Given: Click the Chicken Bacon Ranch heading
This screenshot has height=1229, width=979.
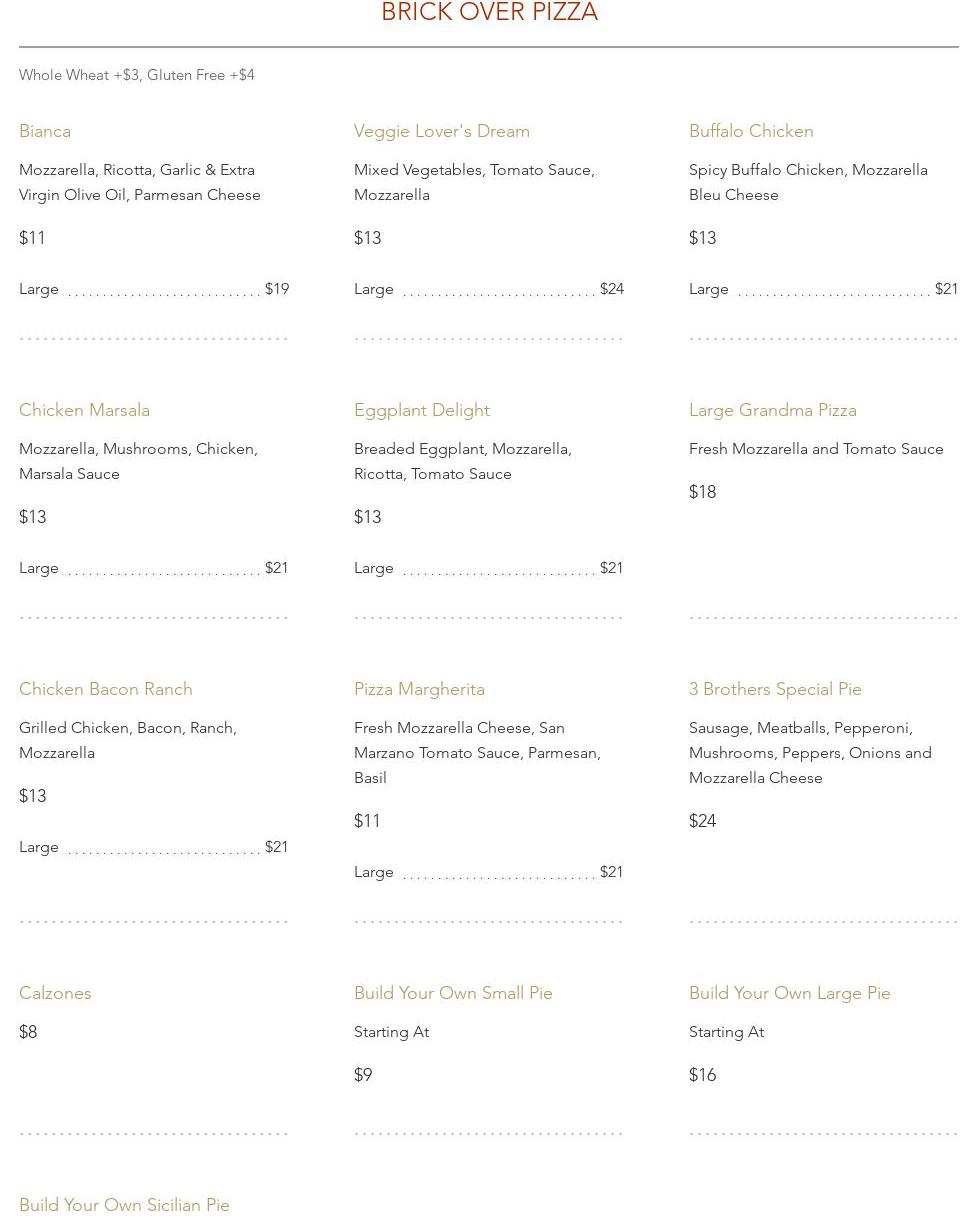Looking at the screenshot, I should pos(105,689).
